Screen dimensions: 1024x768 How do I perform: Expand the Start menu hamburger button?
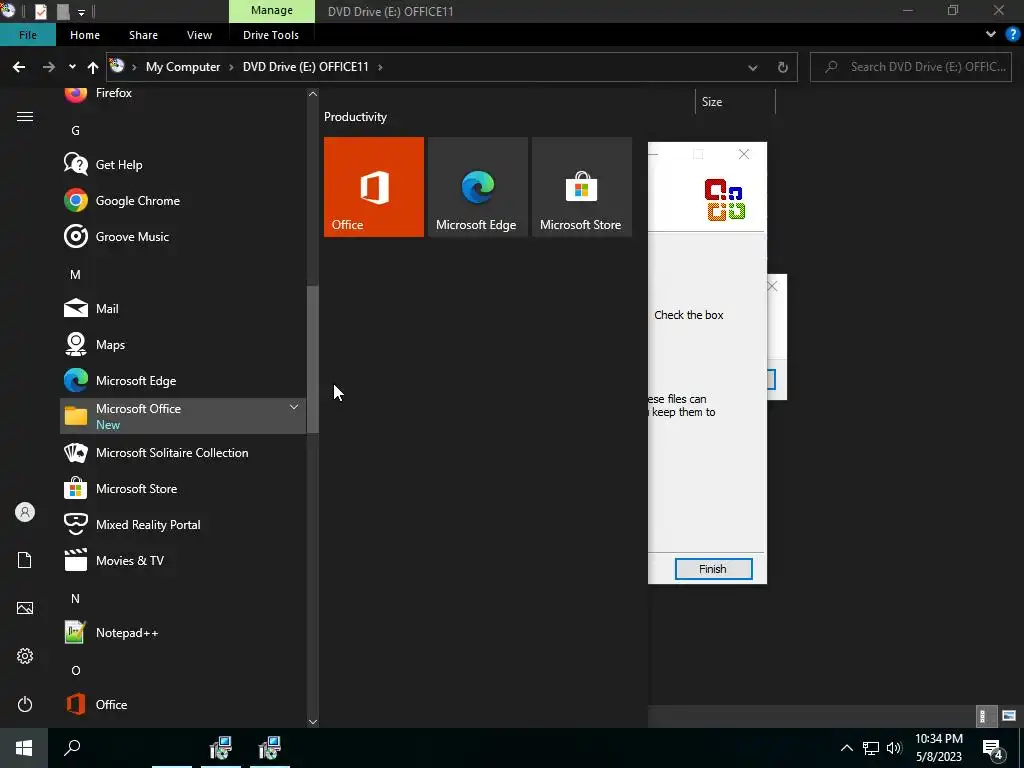pyautogui.click(x=25, y=117)
